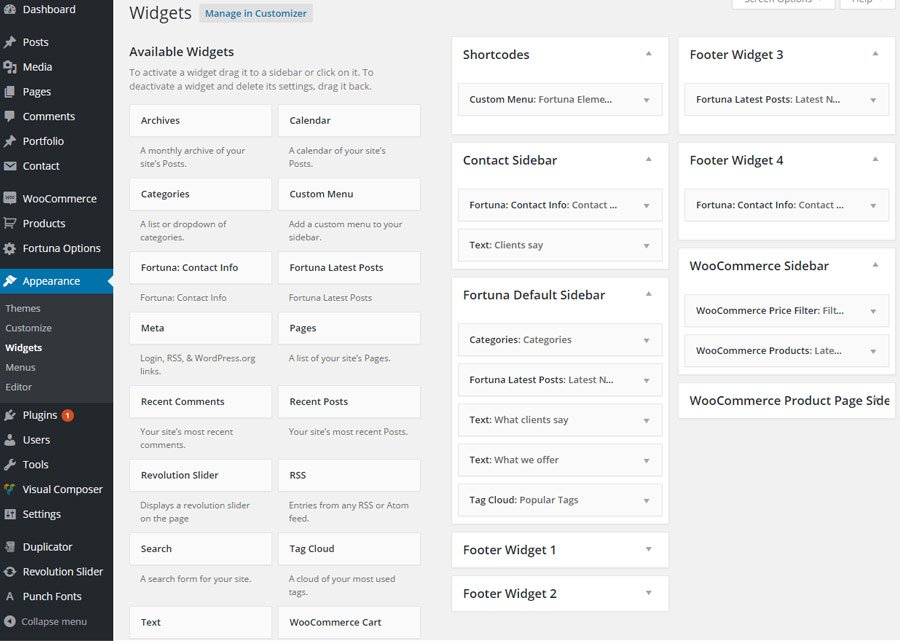Click the Users icon in admin menu

tap(10, 440)
